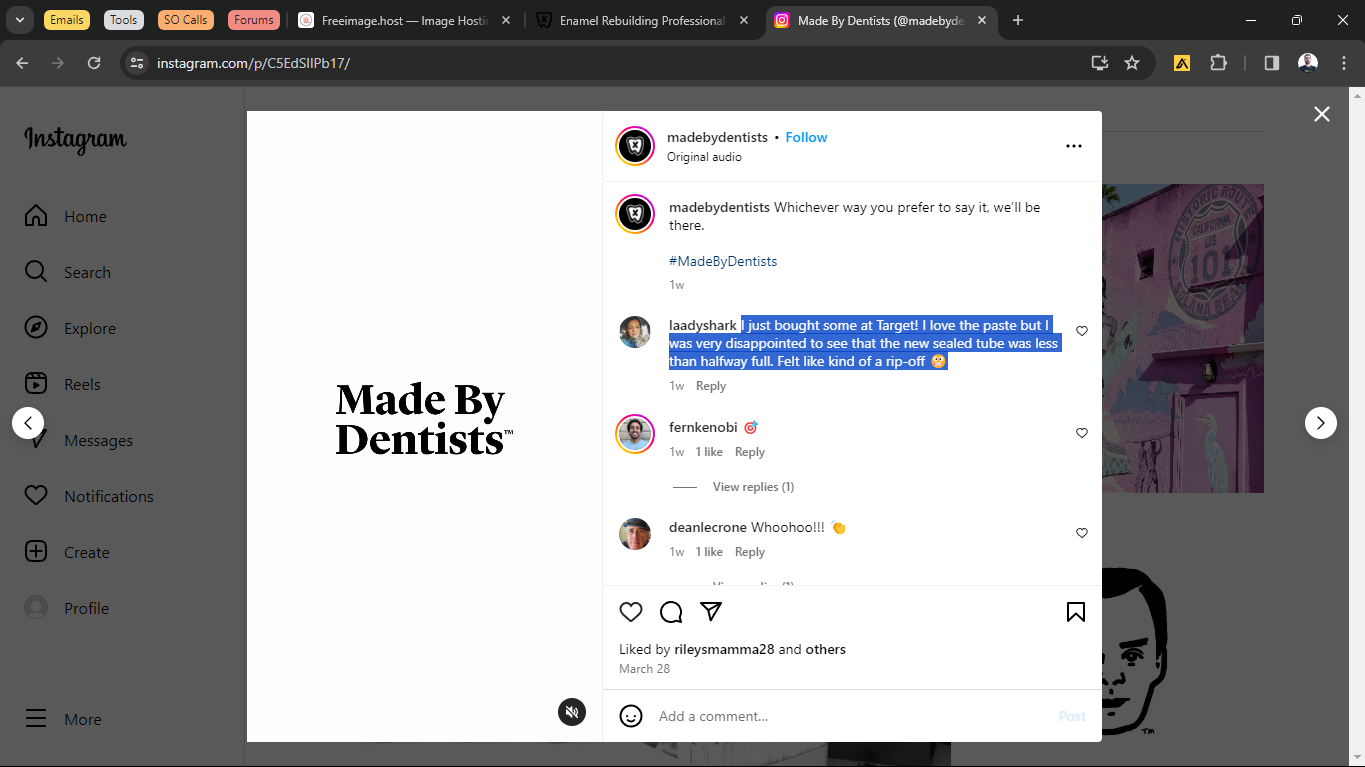Toggle the Chrome side panel

[1272, 63]
